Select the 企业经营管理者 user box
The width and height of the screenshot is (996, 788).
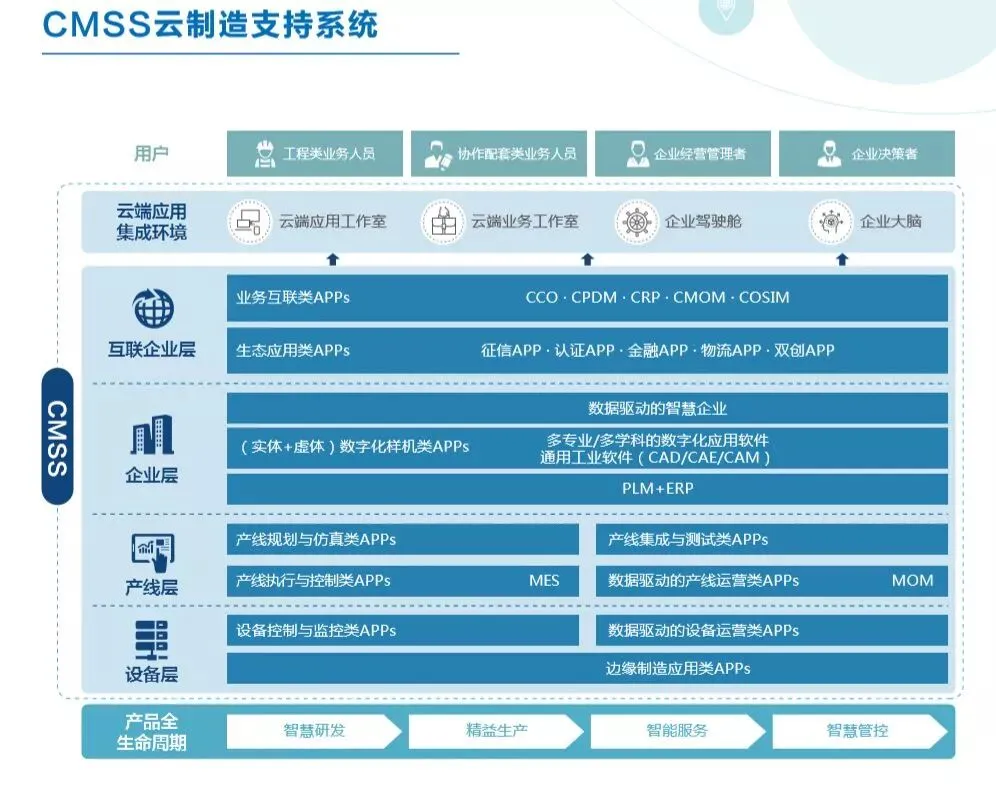click(683, 154)
